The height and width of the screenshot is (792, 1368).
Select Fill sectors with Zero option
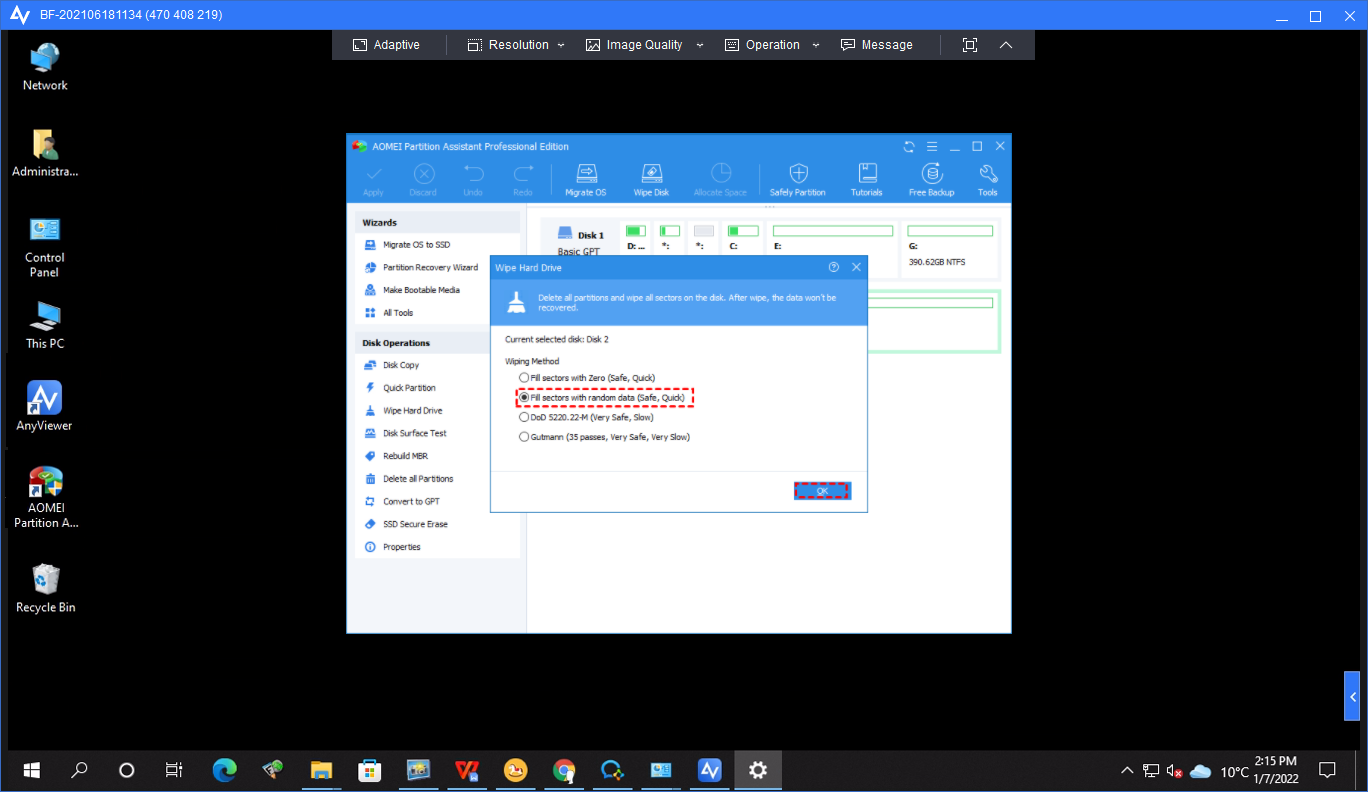point(524,378)
